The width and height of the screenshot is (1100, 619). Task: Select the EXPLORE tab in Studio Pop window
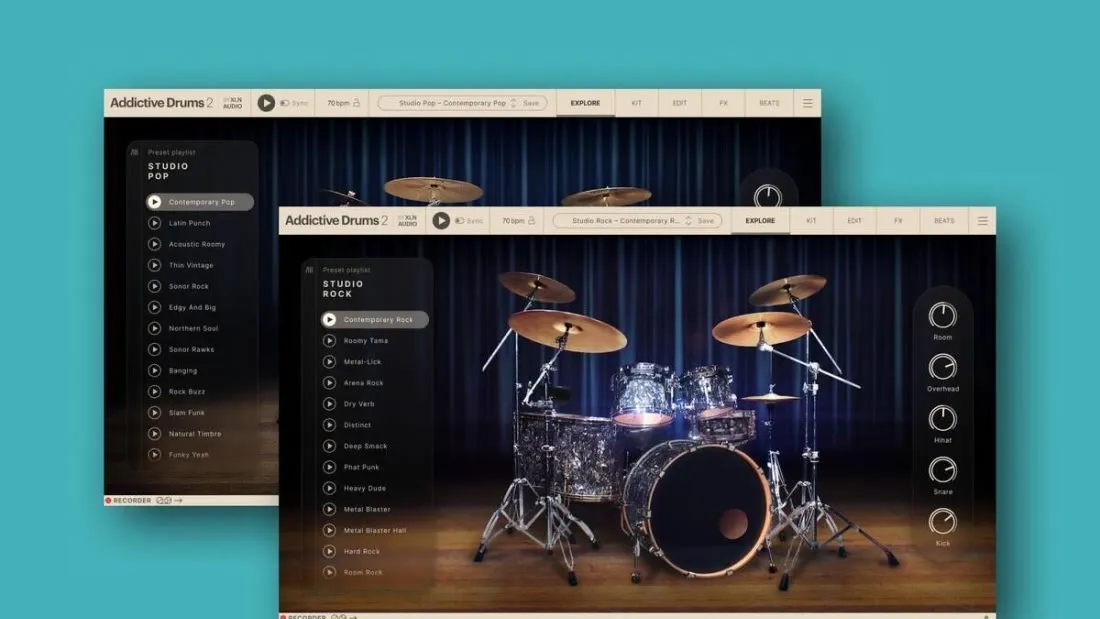tap(585, 103)
